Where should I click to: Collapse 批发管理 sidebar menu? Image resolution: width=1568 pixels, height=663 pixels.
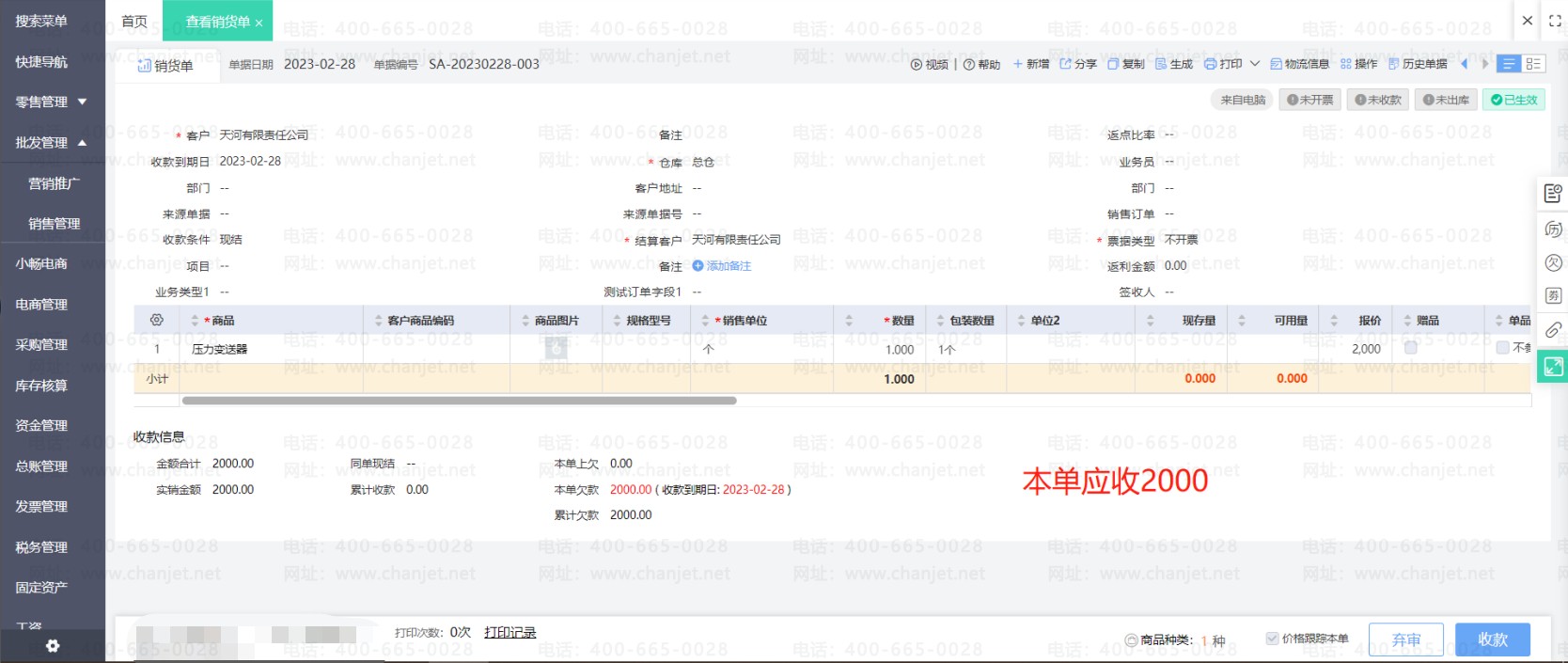(x=52, y=142)
